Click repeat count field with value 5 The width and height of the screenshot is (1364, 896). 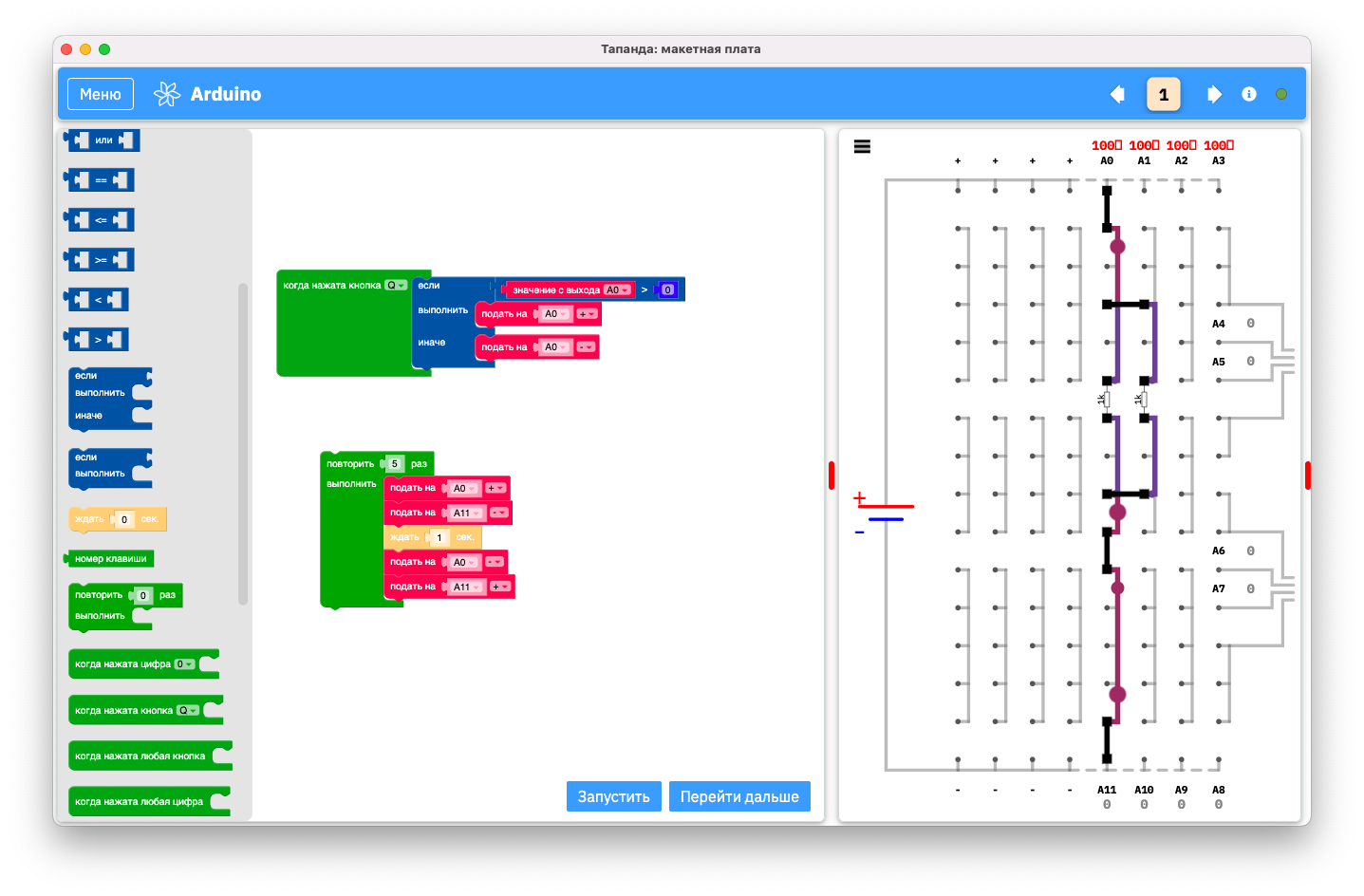[x=396, y=464]
